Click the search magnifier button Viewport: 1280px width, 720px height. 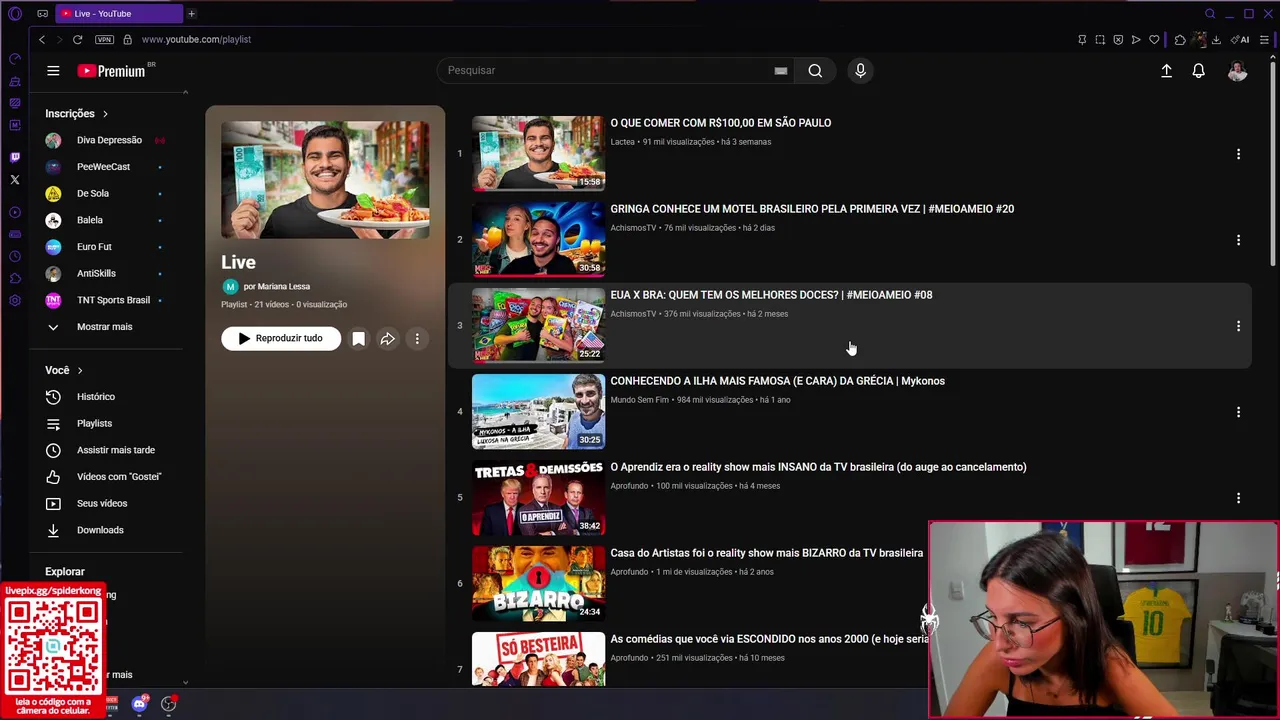point(815,71)
